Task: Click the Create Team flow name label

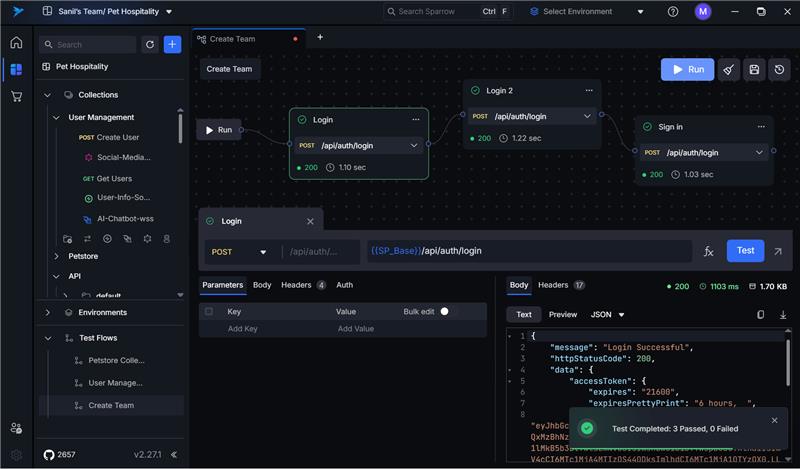Action: (229, 69)
